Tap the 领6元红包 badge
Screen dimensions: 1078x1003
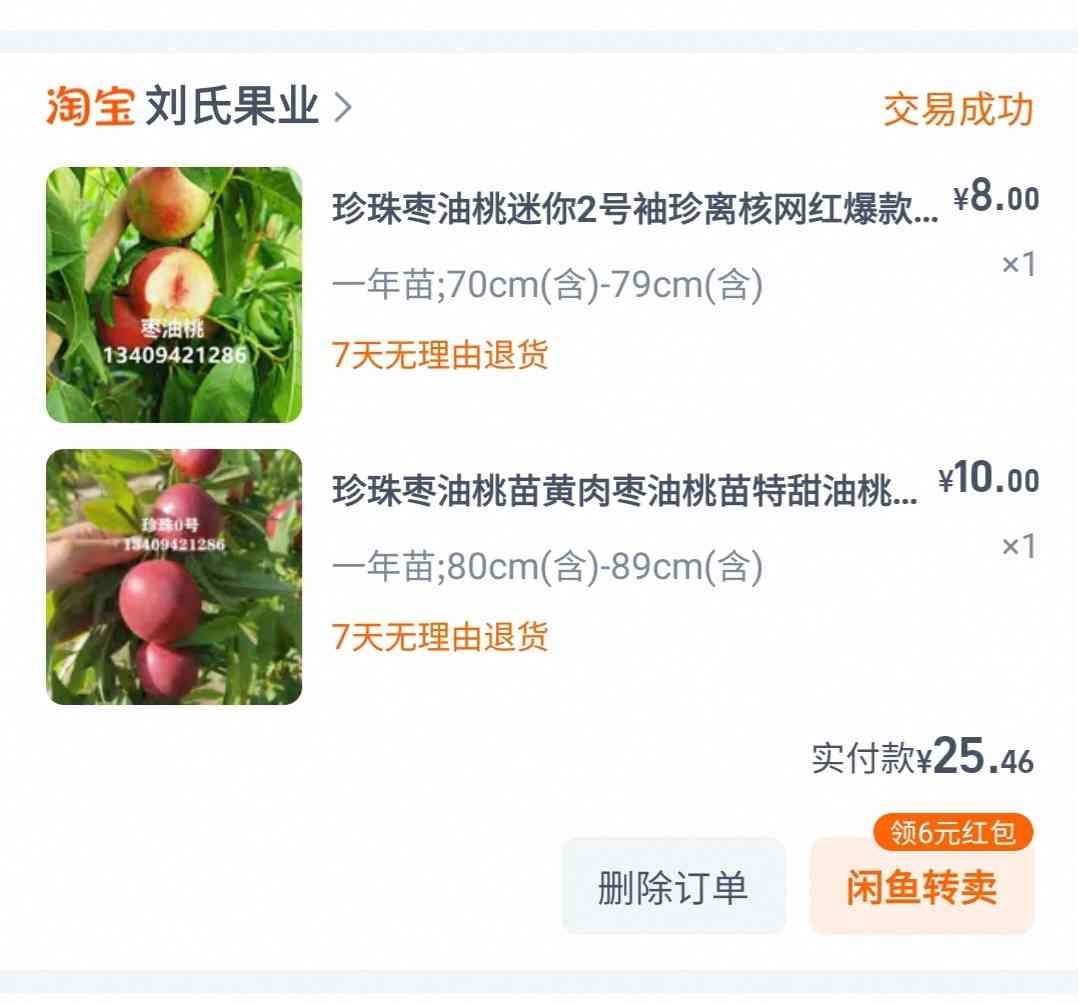tap(953, 832)
